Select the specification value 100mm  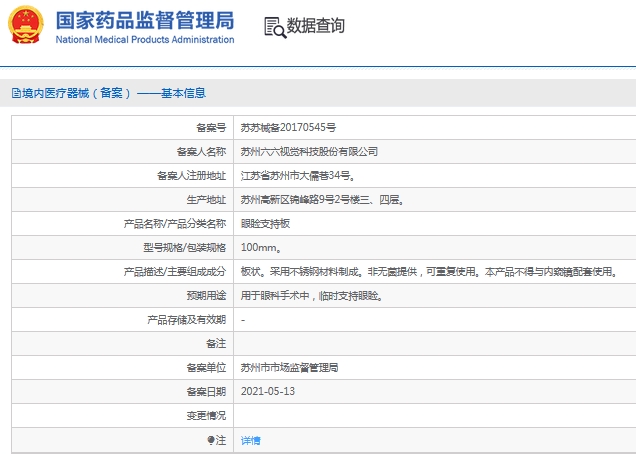click(x=261, y=247)
